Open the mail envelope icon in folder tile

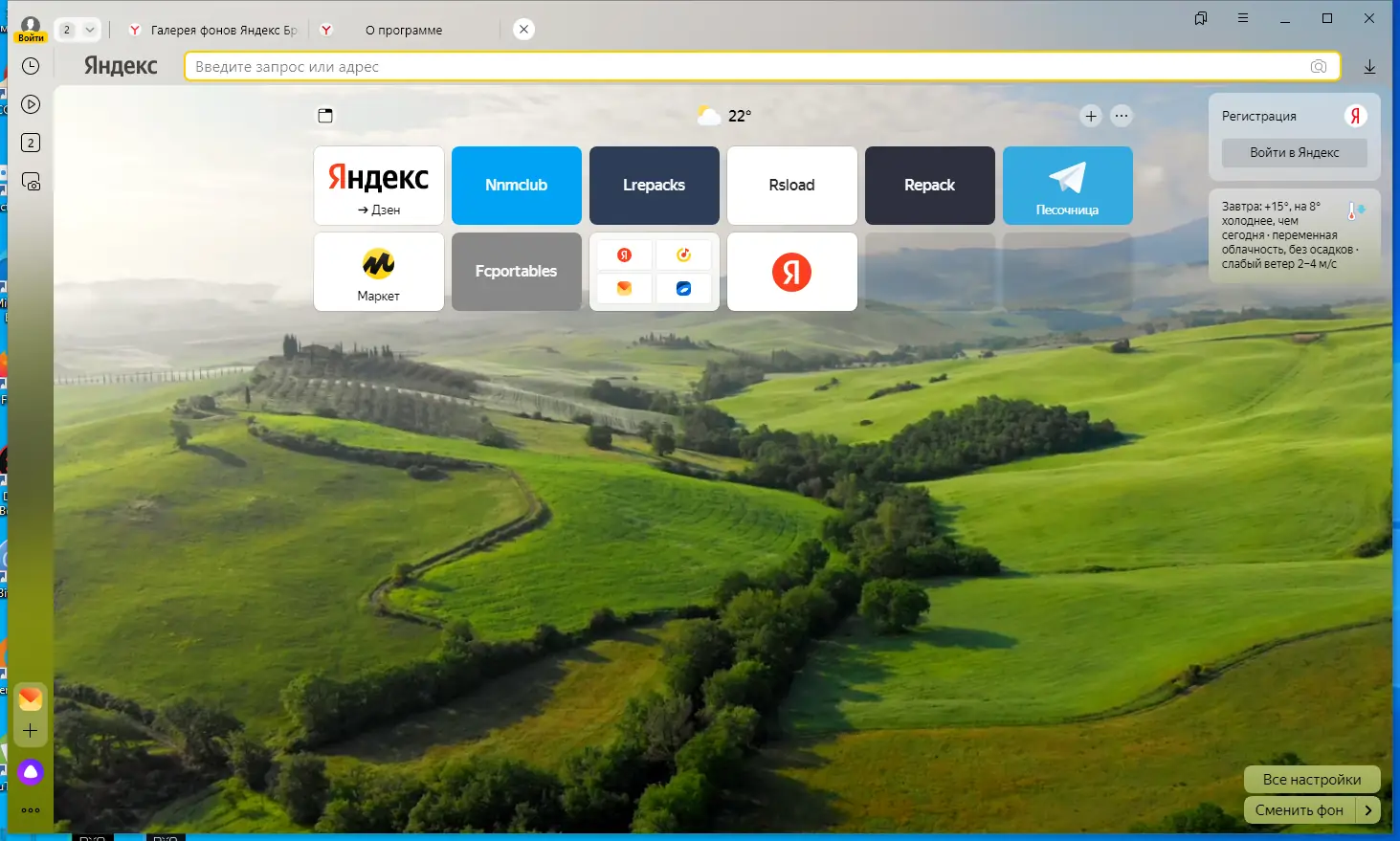tap(625, 288)
